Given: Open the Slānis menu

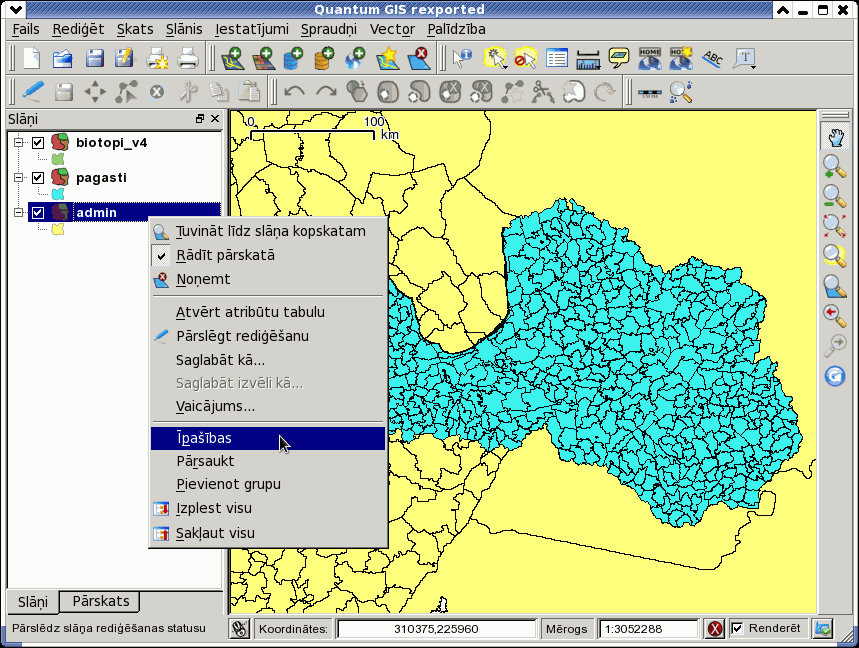Looking at the screenshot, I should point(184,29).
